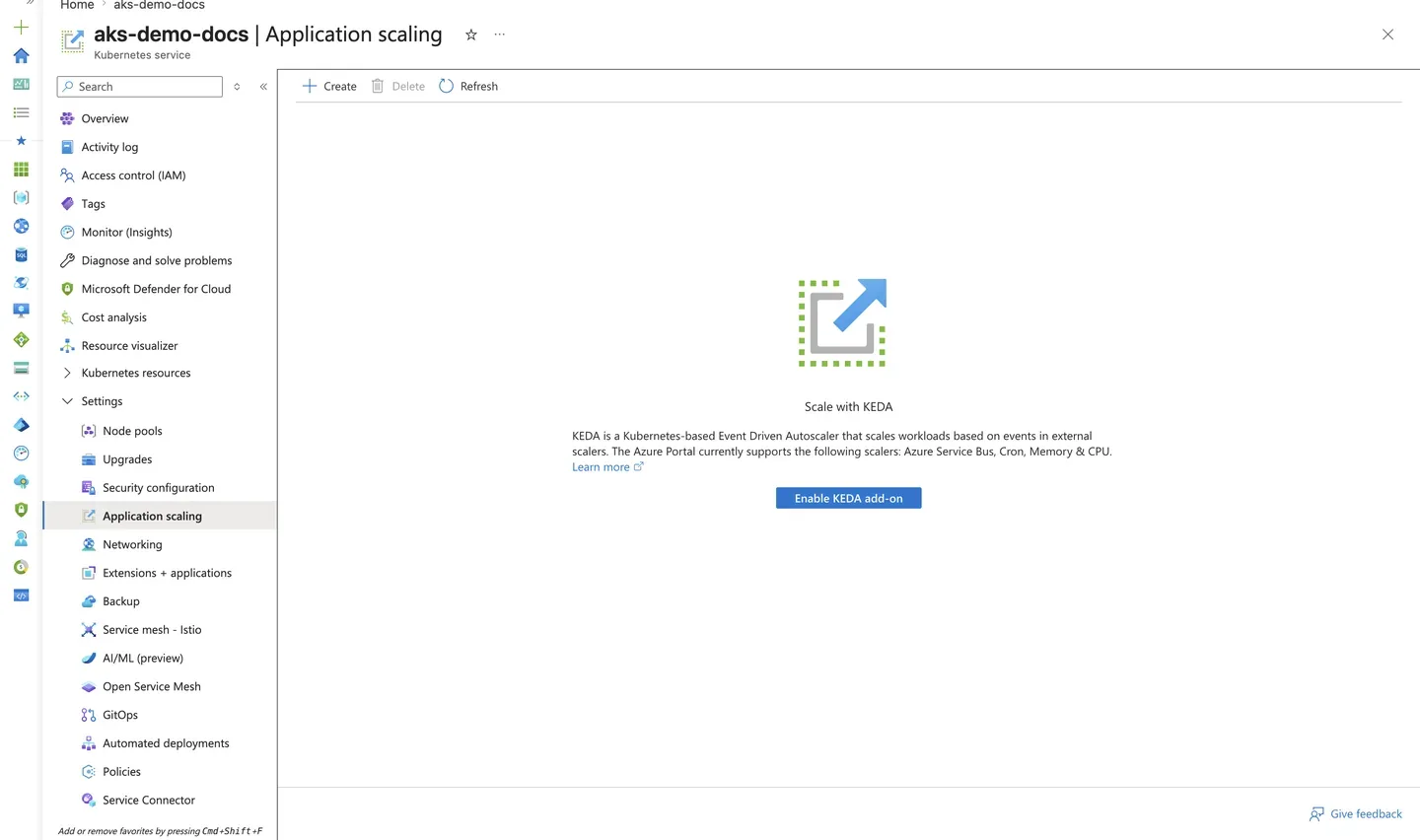Favorite the page with the star icon
1420x840 pixels.
(x=471, y=35)
